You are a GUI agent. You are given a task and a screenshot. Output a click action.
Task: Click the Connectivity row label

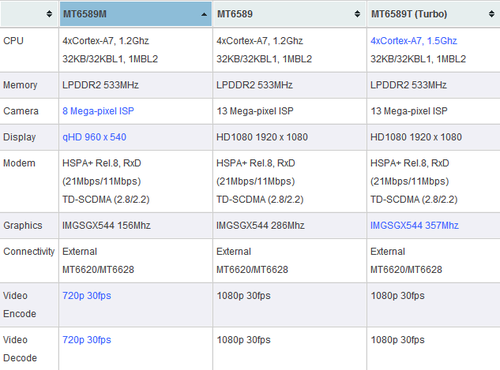point(29,251)
